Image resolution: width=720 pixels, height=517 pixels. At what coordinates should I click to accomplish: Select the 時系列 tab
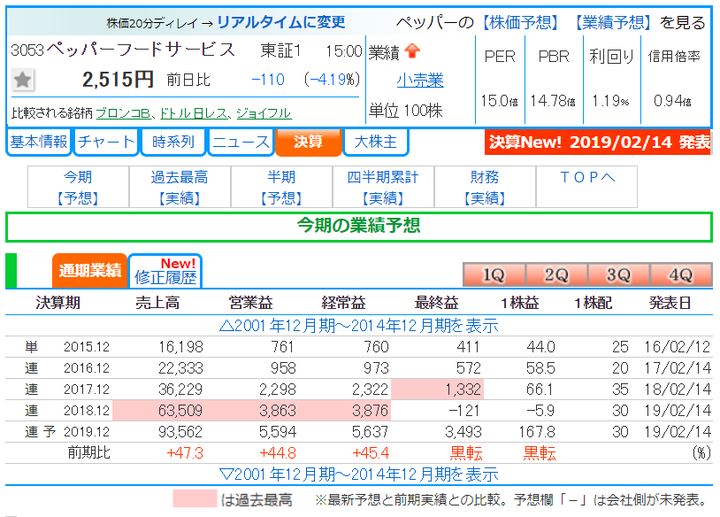click(173, 142)
